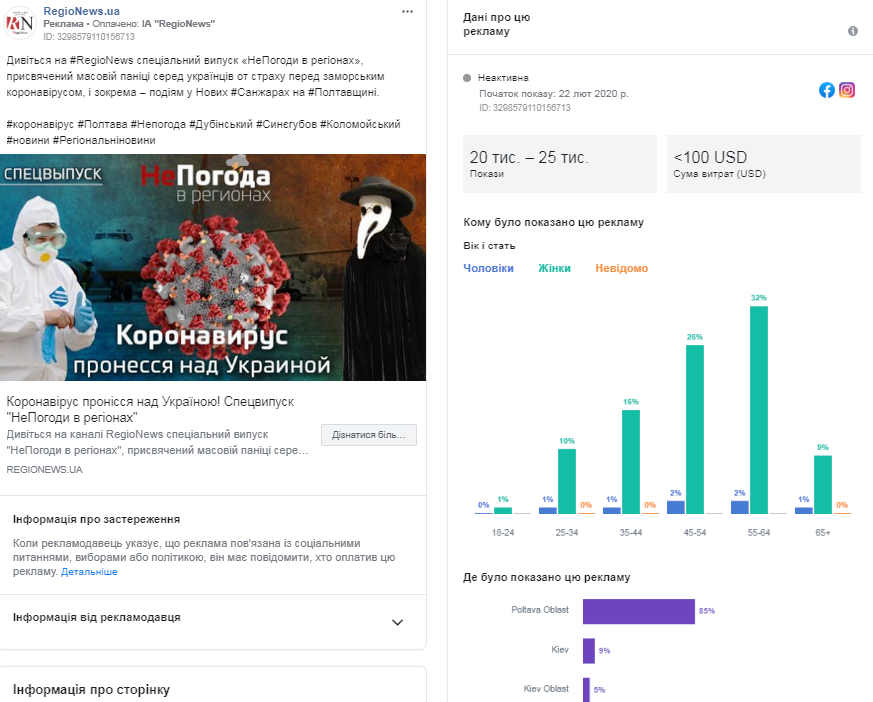Click the Kiev 9% bar
The height and width of the screenshot is (702, 873).
(x=588, y=651)
